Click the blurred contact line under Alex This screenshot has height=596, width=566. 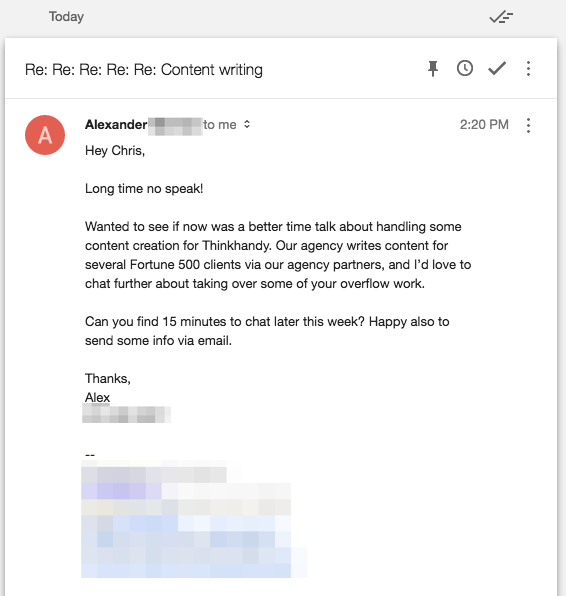tap(126, 414)
